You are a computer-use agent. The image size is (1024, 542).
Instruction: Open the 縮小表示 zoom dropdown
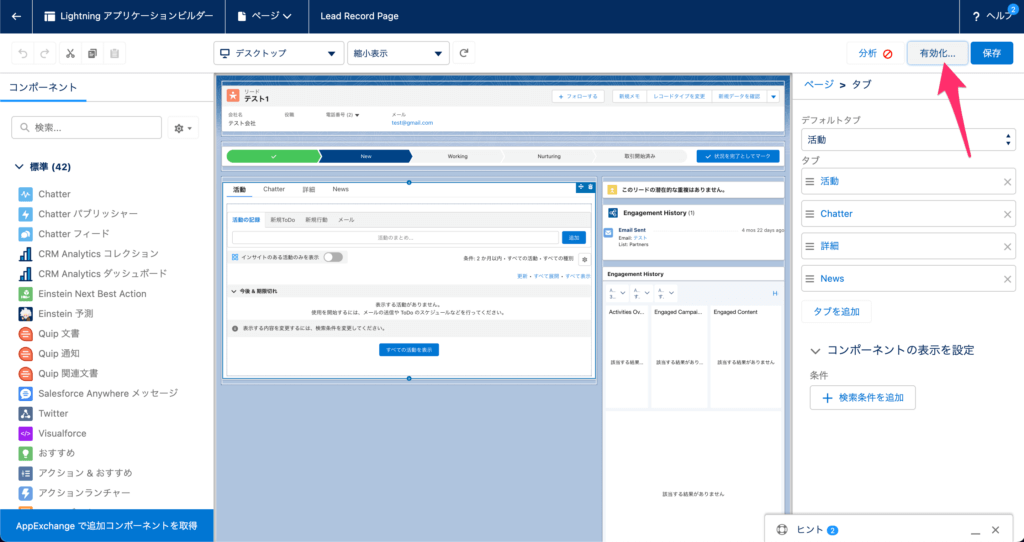[398, 53]
